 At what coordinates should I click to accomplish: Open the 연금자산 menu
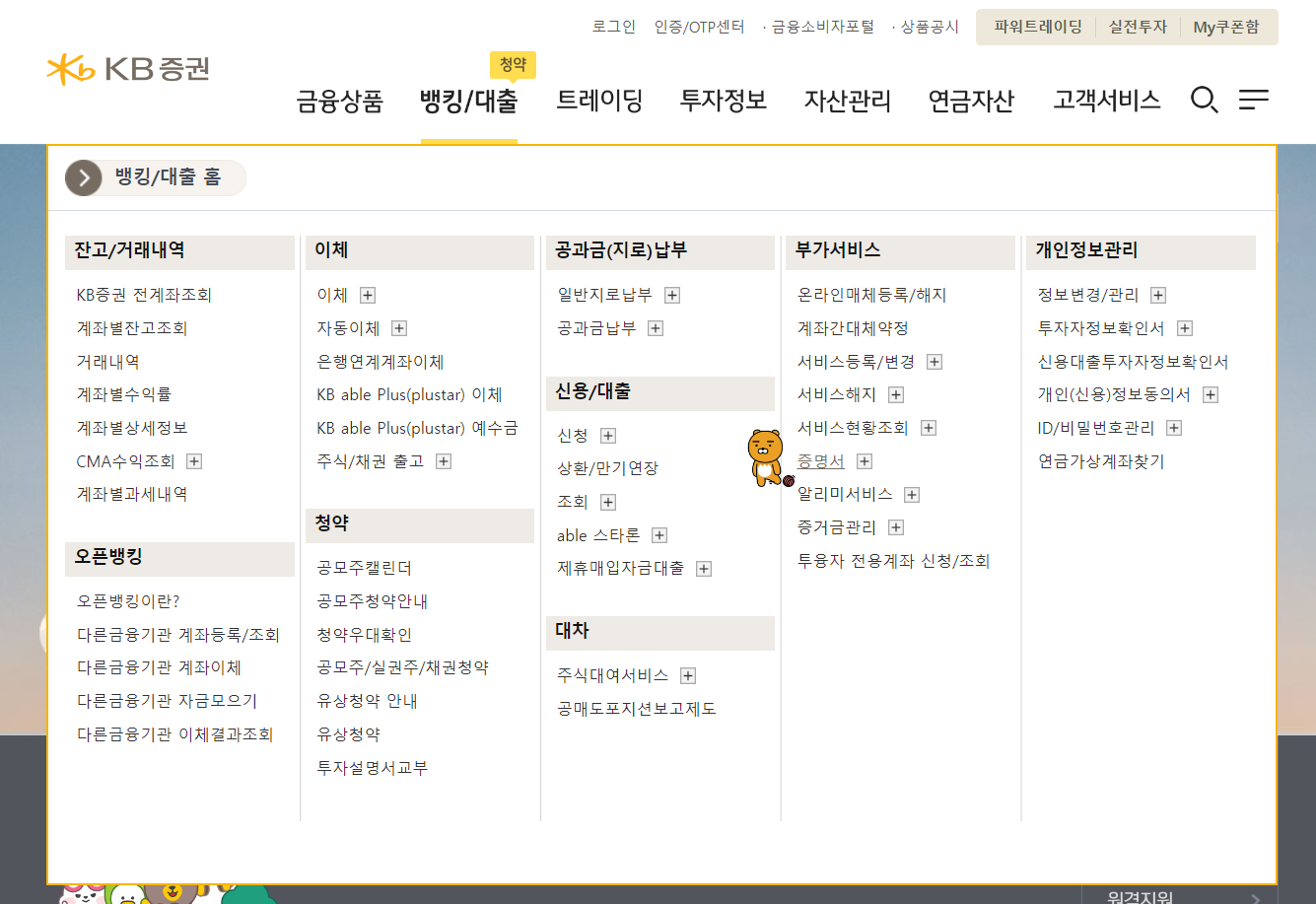pyautogui.click(x=971, y=100)
